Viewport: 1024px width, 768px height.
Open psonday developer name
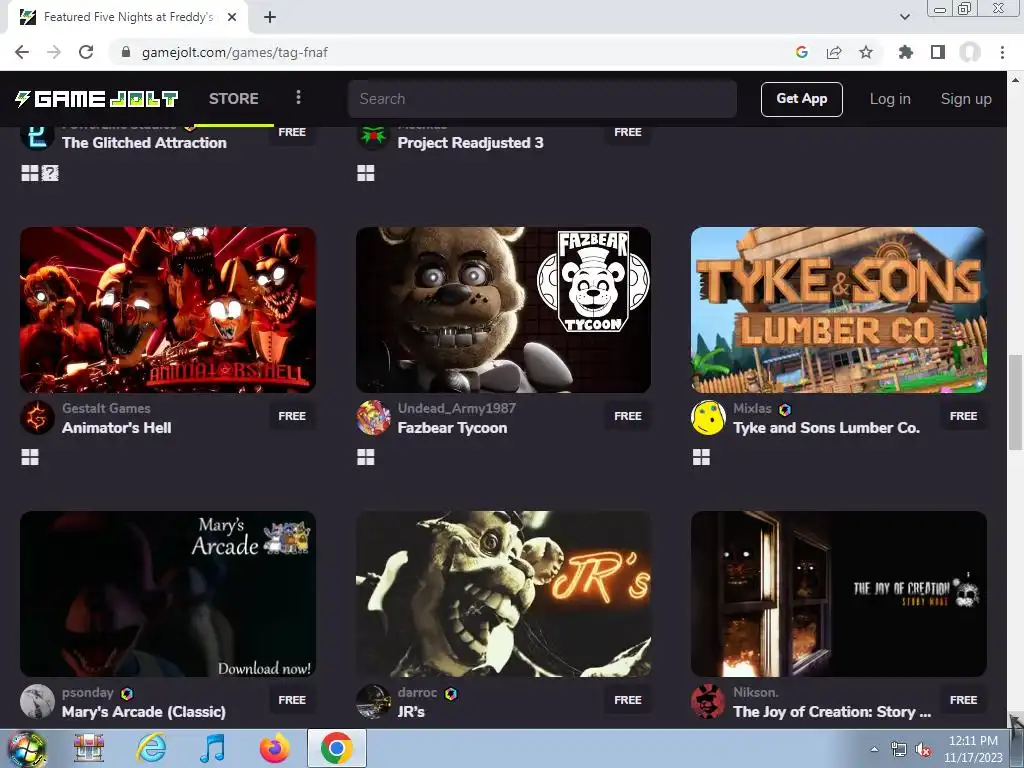coord(88,692)
